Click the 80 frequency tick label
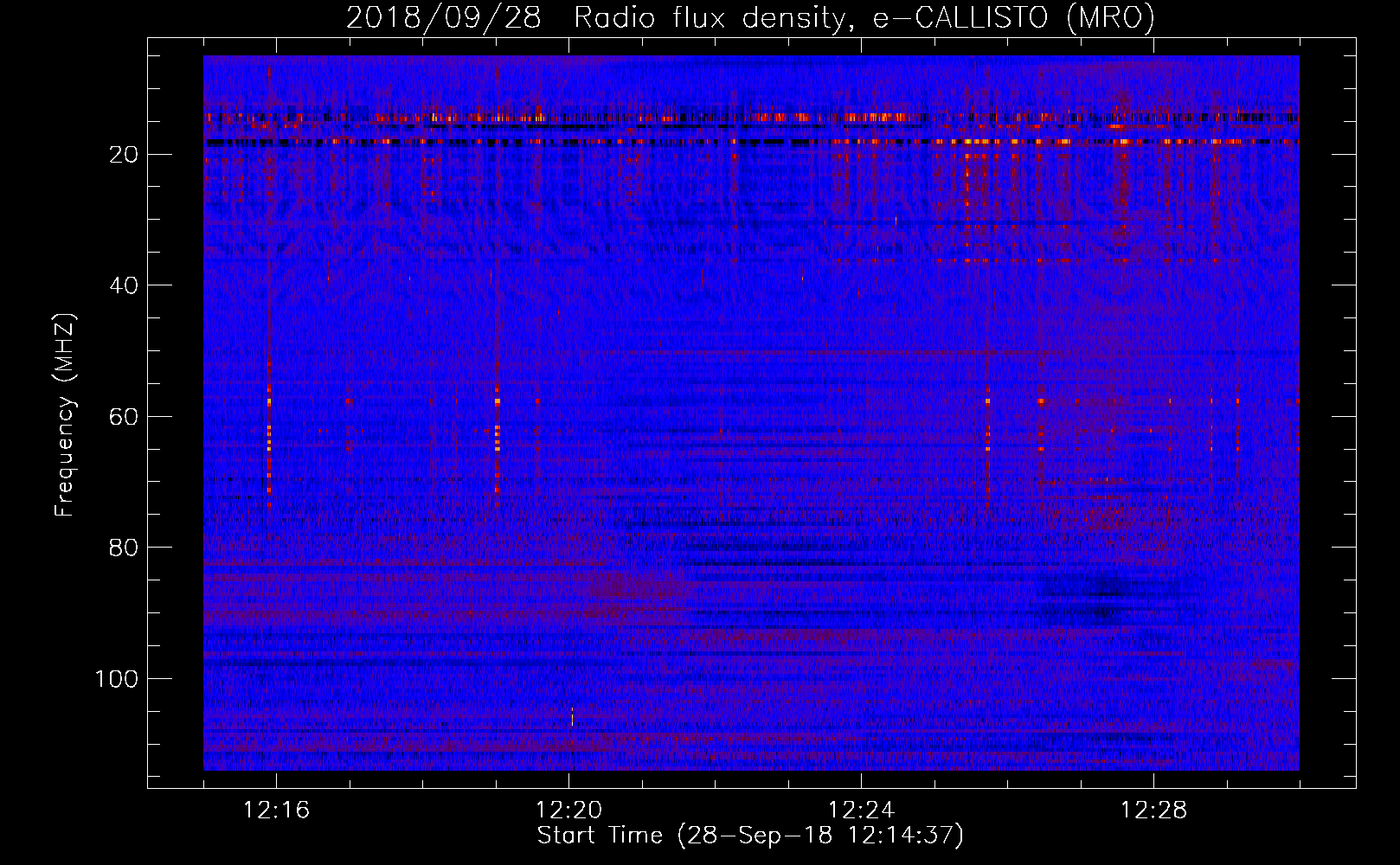The height and width of the screenshot is (865, 1400). pos(125,548)
